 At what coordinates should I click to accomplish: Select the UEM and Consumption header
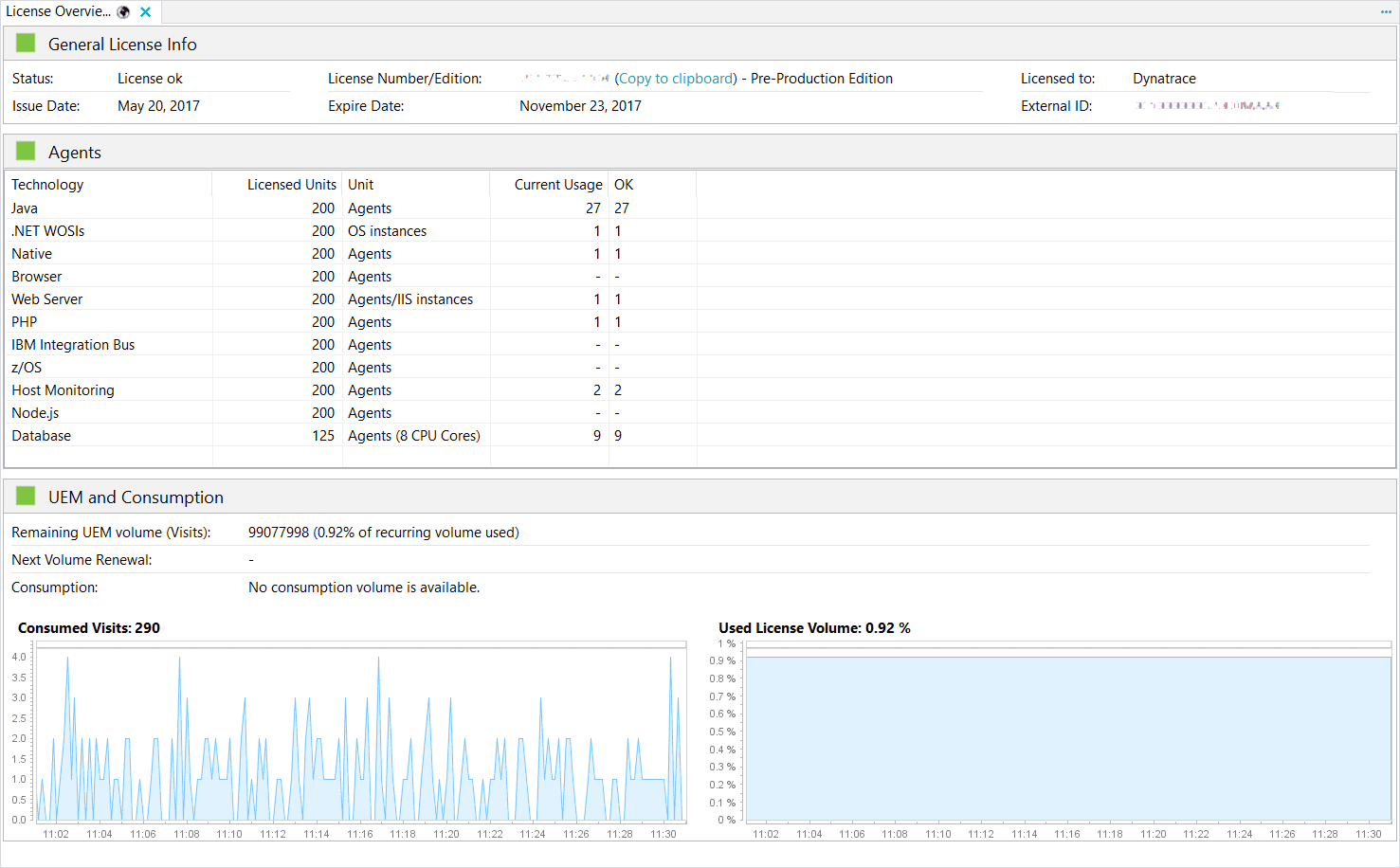pyautogui.click(x=700, y=497)
